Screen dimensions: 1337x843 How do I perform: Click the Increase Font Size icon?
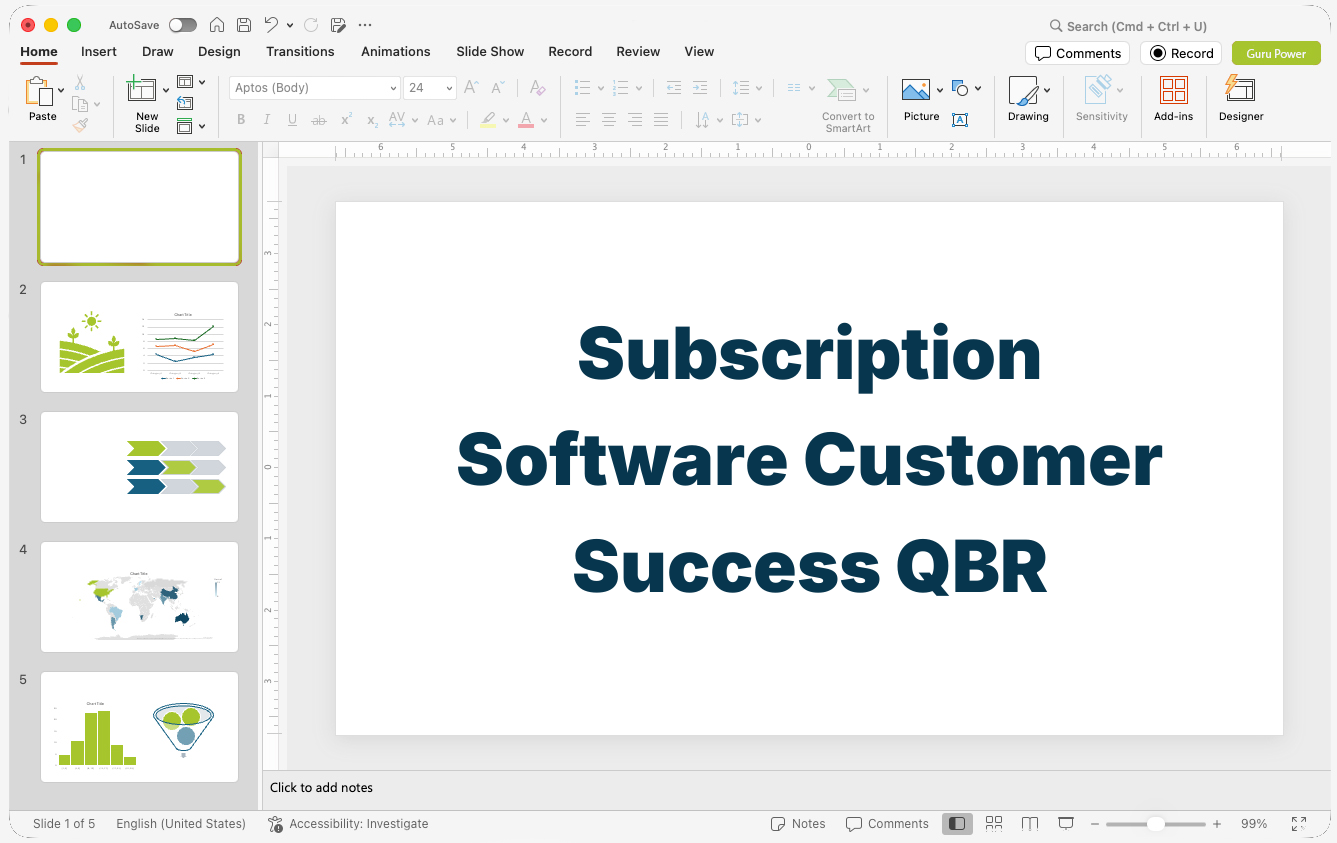point(471,88)
